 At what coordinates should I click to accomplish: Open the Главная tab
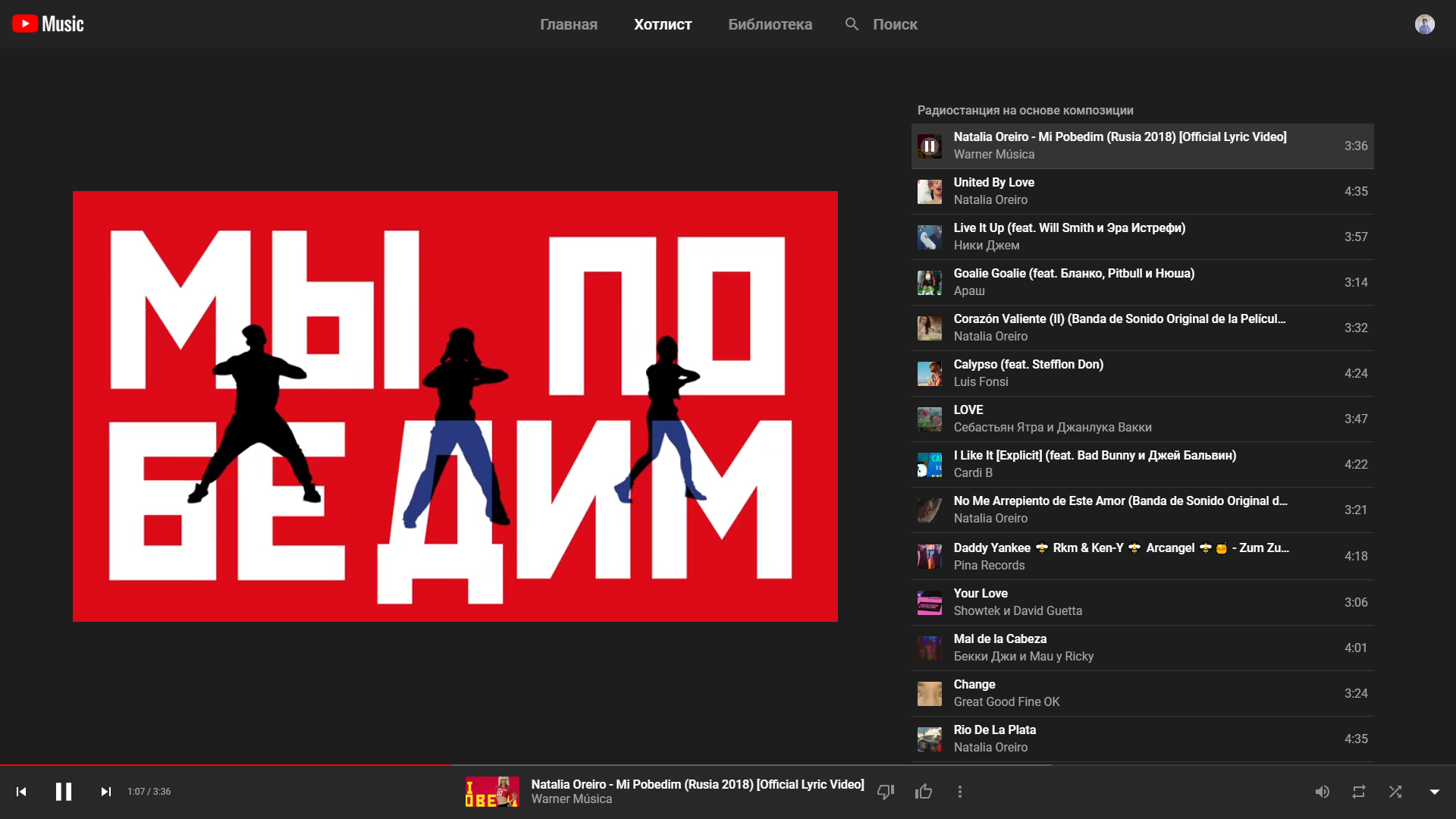(x=569, y=24)
